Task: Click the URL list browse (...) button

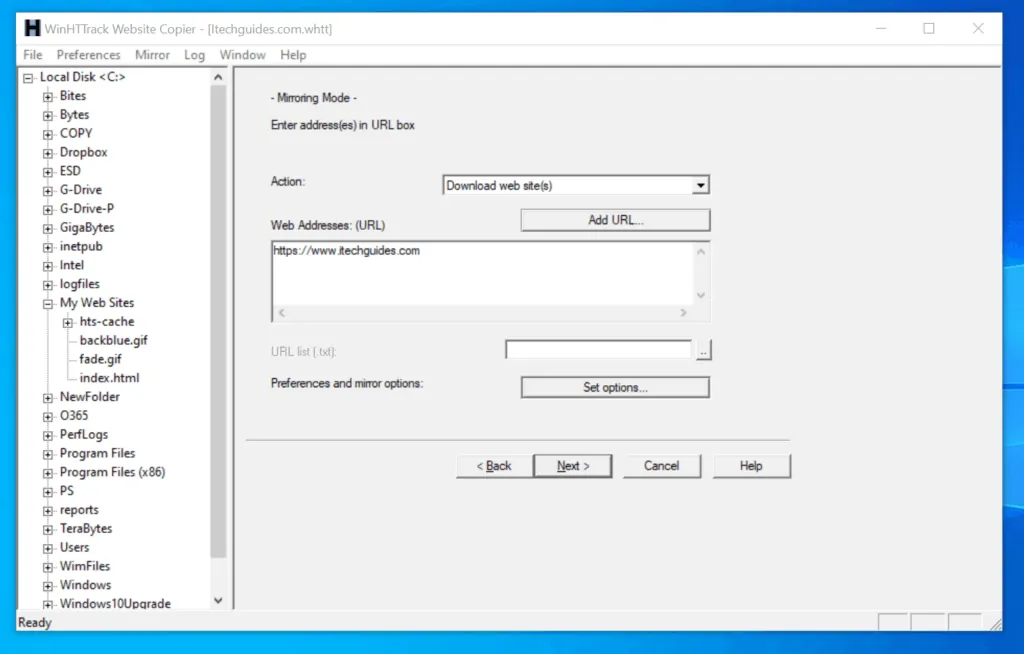Action: tap(703, 351)
